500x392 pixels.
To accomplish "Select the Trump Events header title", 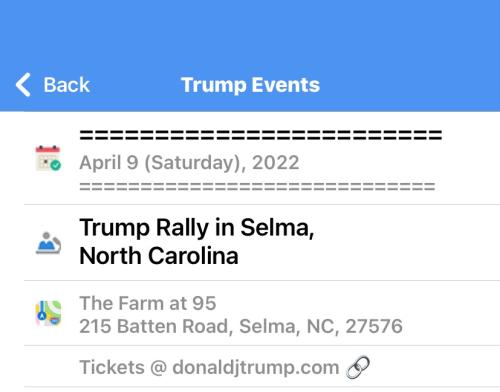I will coord(250,85).
